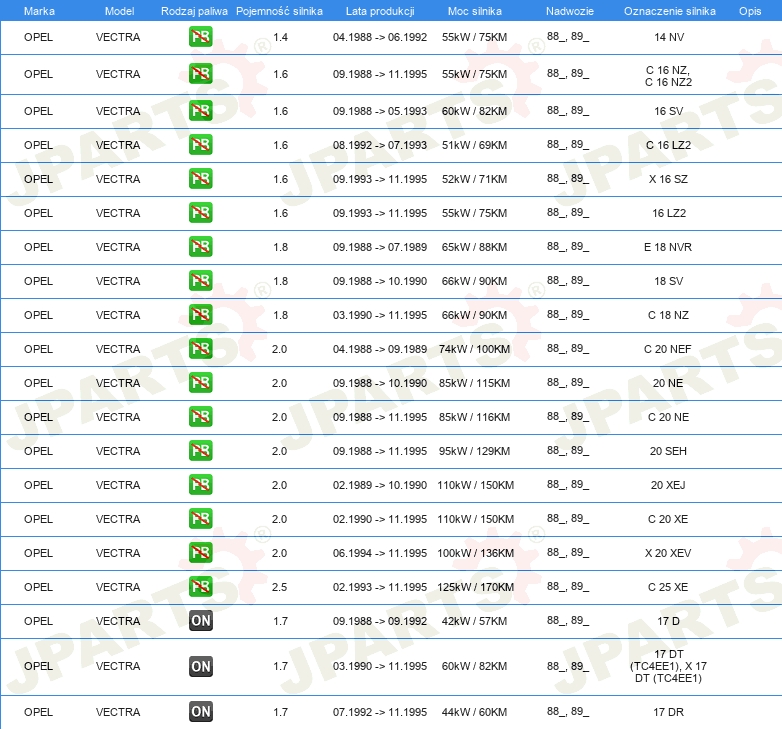Image resolution: width=782 pixels, height=729 pixels.
Task: Click power value 42kW / 57KM
Action: [474, 621]
